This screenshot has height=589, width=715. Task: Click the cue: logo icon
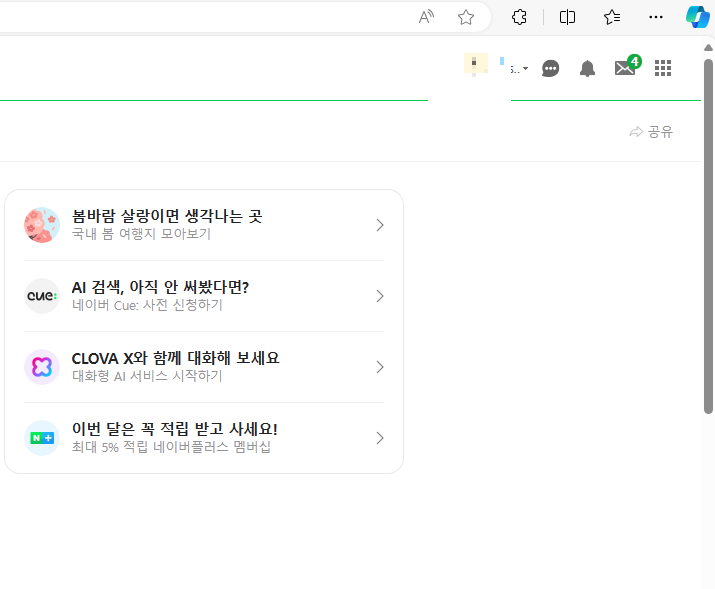[42, 296]
